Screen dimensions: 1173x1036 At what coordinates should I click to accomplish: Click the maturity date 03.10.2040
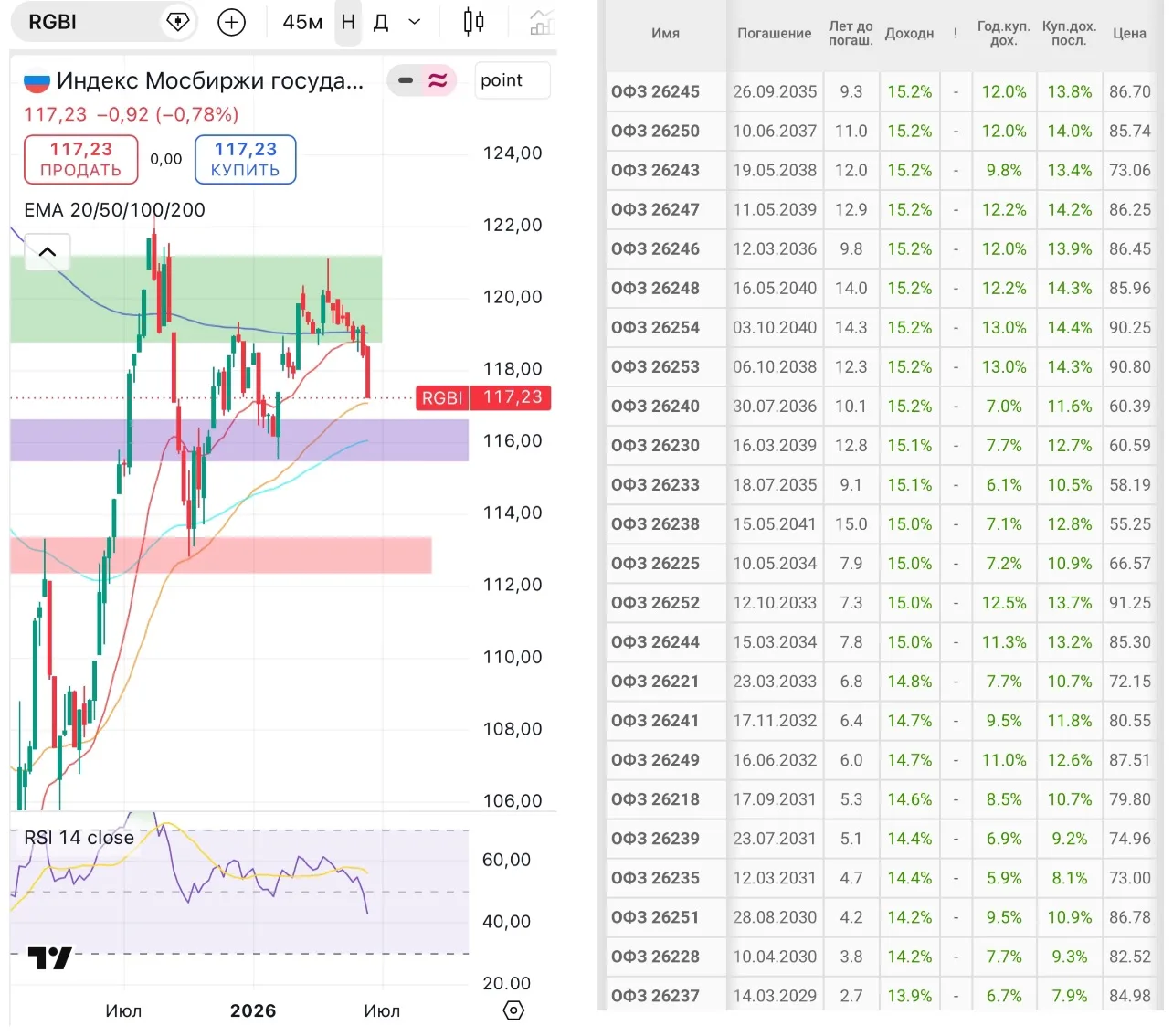click(775, 328)
